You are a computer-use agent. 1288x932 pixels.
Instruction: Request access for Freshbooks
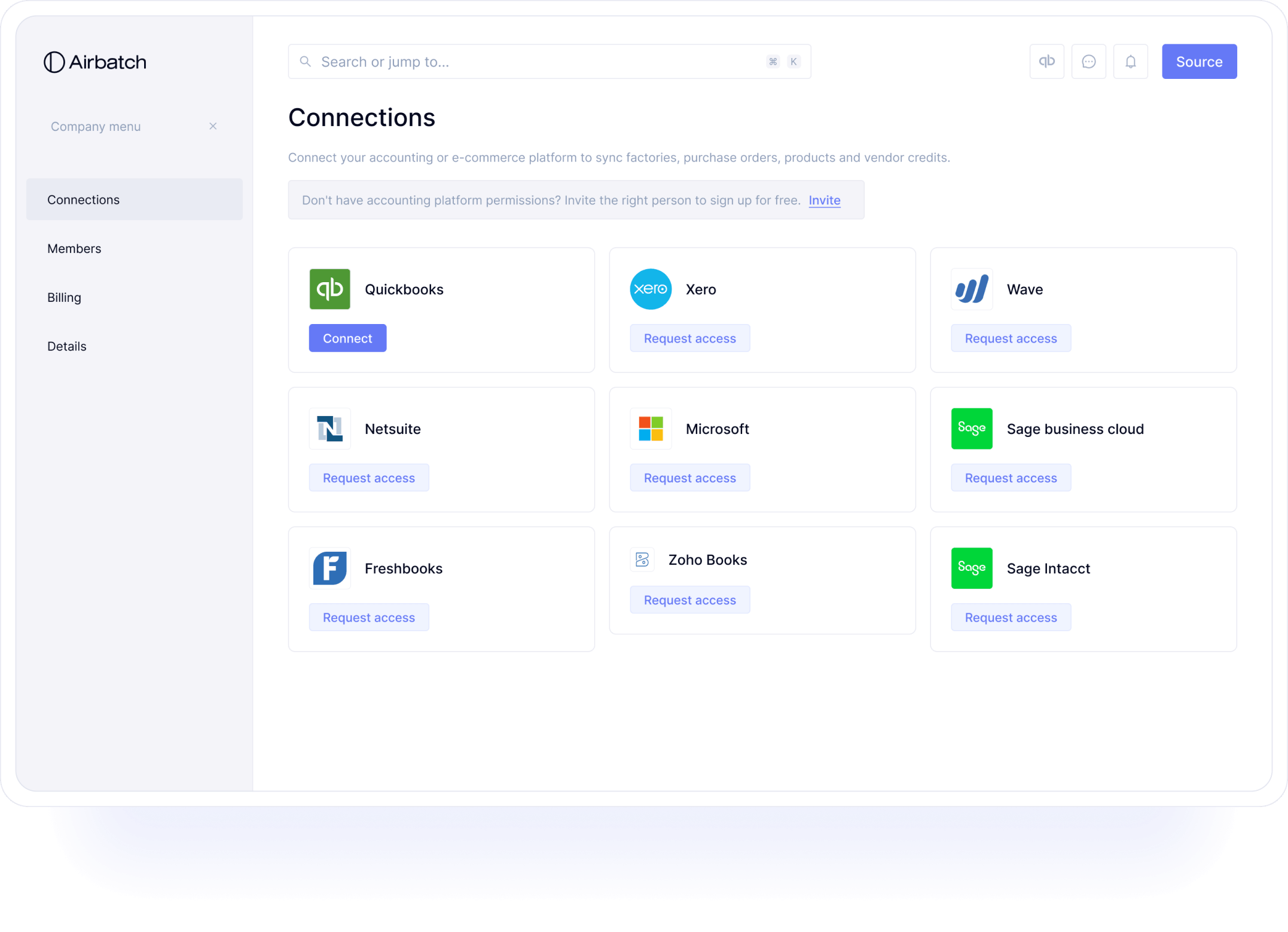pos(368,617)
